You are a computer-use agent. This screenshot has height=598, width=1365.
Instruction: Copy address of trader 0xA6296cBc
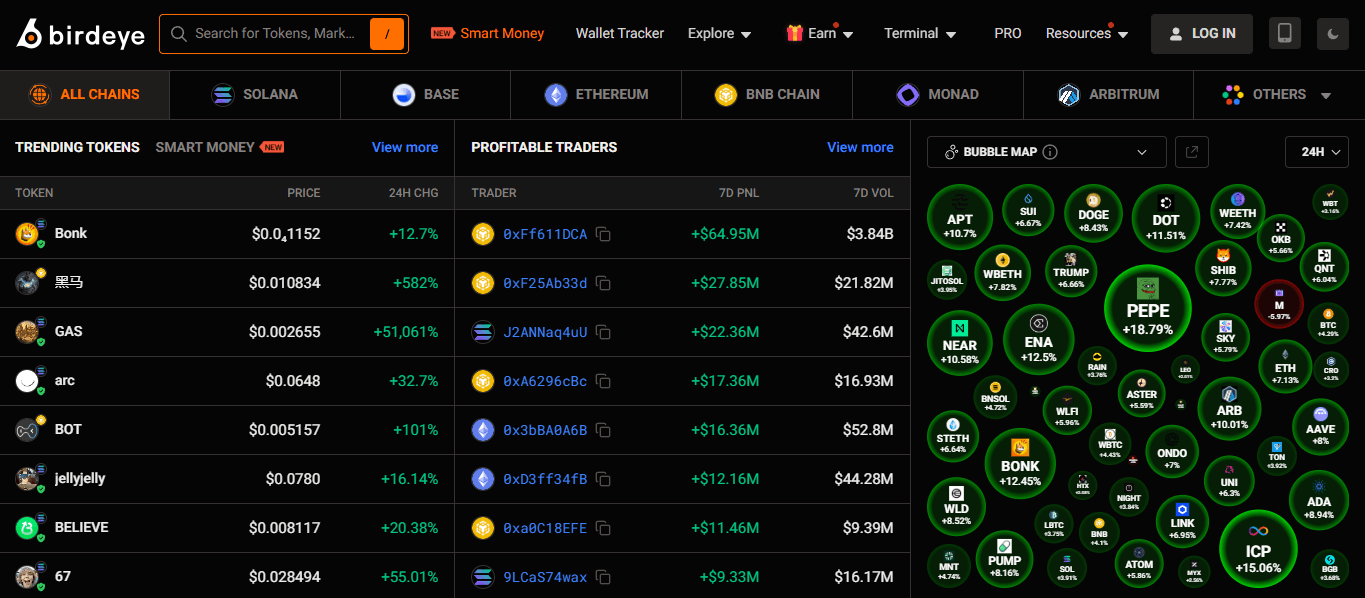(x=603, y=381)
